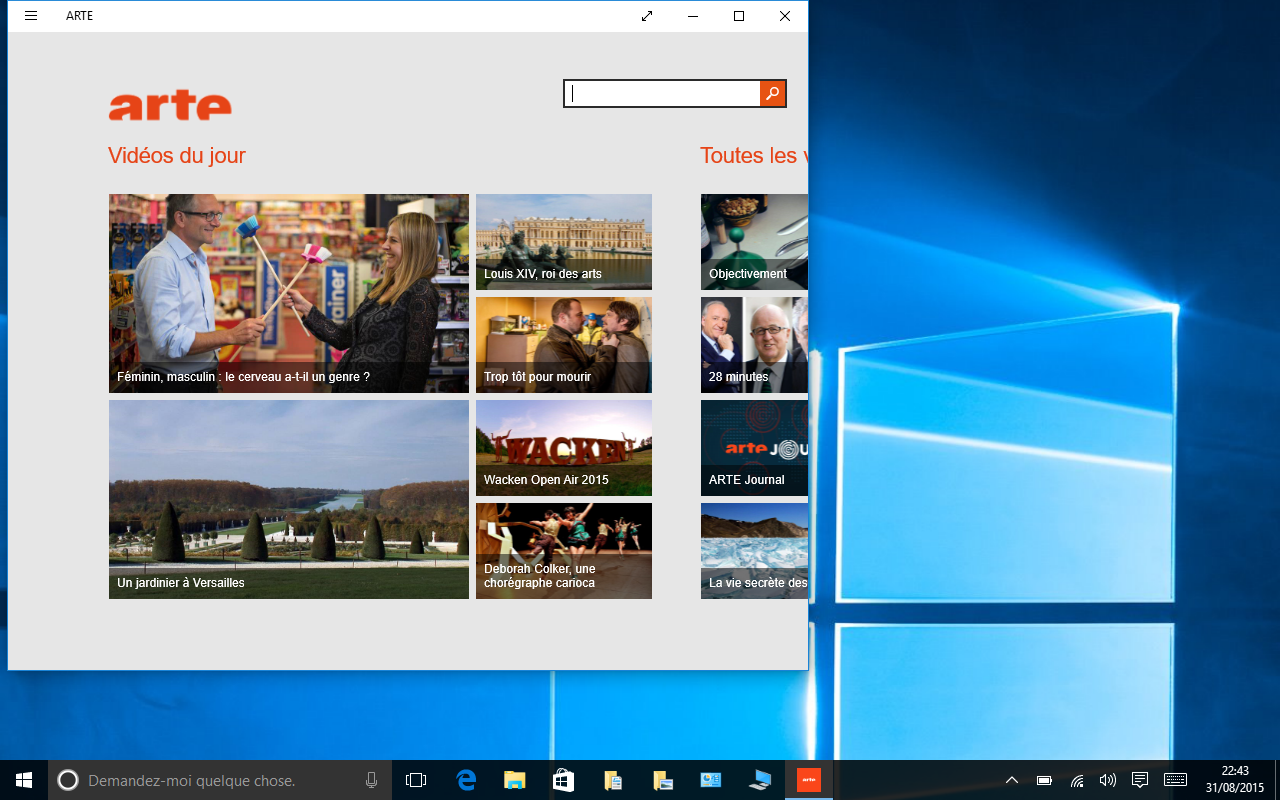
Task: Open the 'ARTE Journal' tile
Action: tap(754, 448)
